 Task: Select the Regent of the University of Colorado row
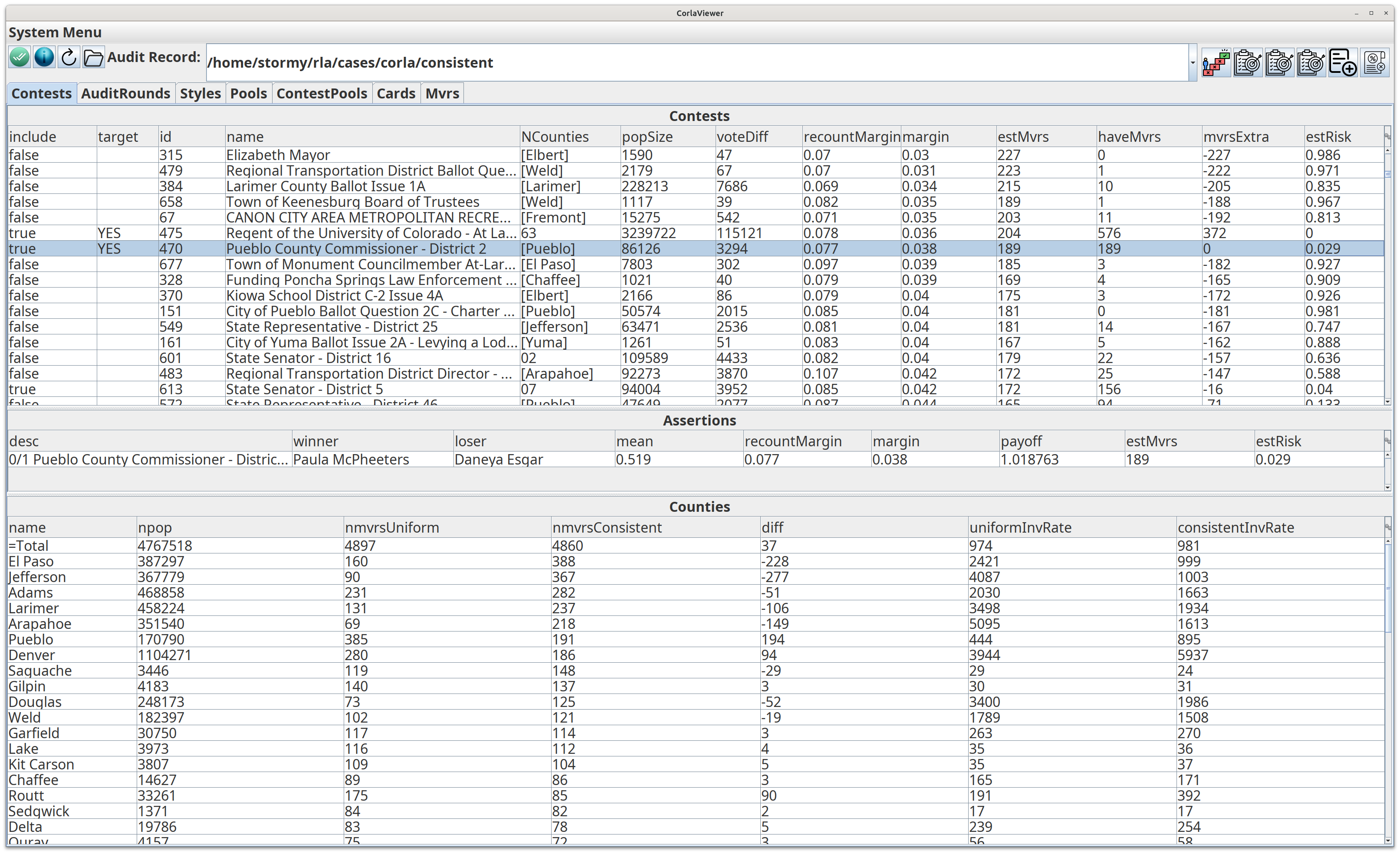click(x=696, y=233)
